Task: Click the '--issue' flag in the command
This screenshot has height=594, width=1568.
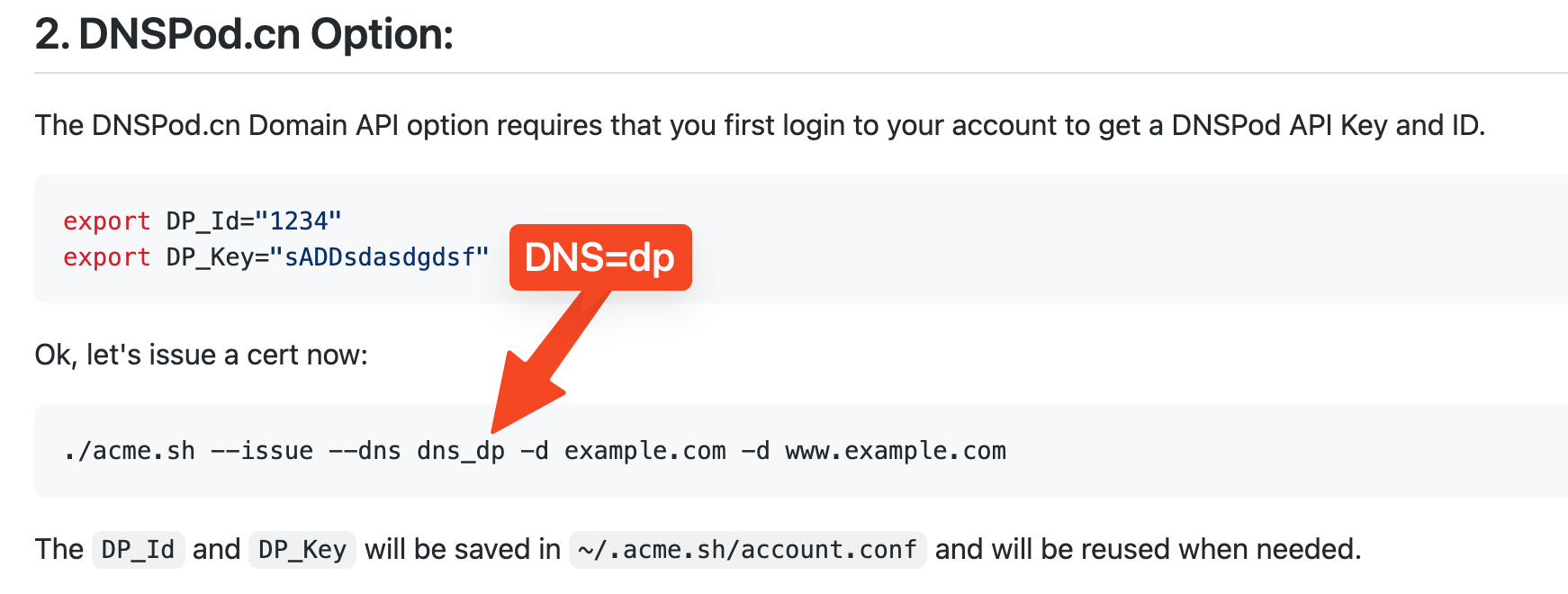Action: coord(262,451)
